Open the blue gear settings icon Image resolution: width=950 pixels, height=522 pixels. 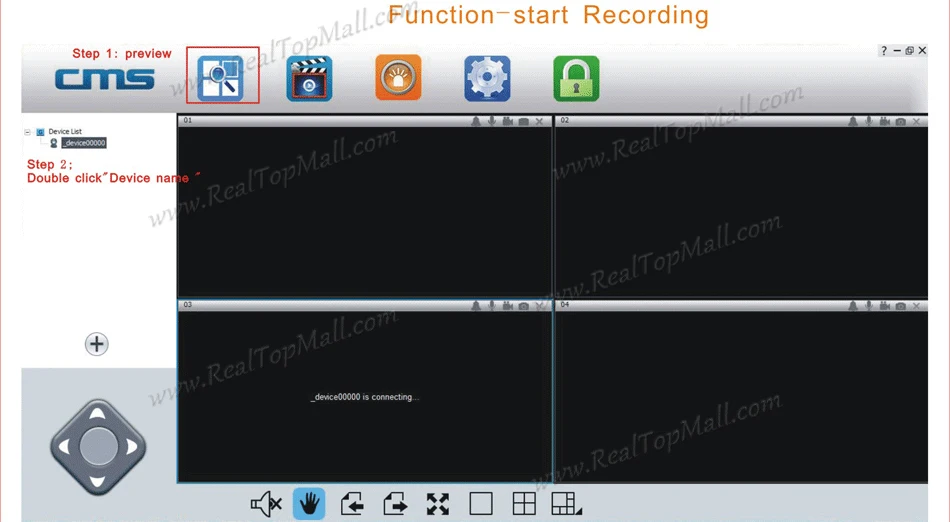[x=487, y=78]
